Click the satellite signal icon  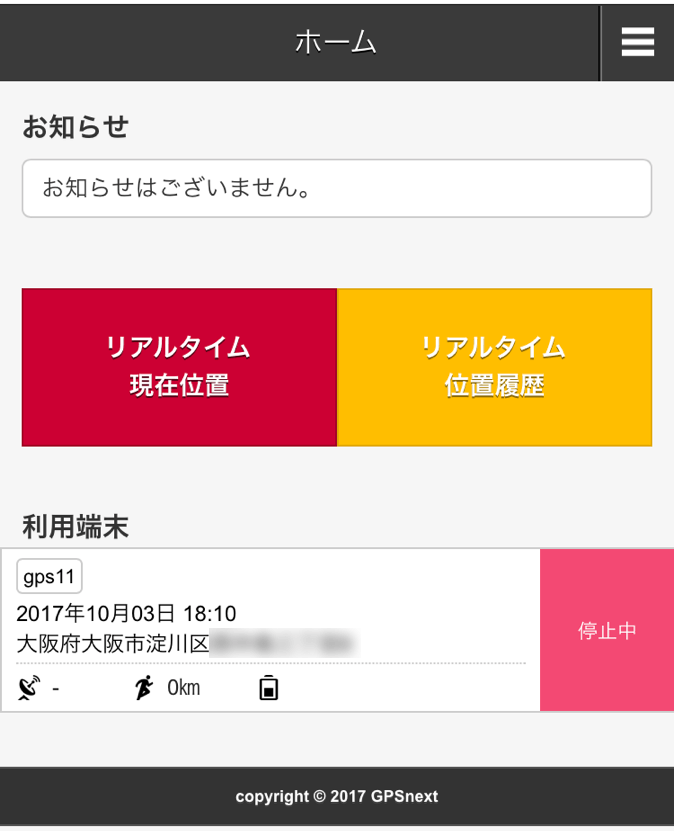pos(30,688)
